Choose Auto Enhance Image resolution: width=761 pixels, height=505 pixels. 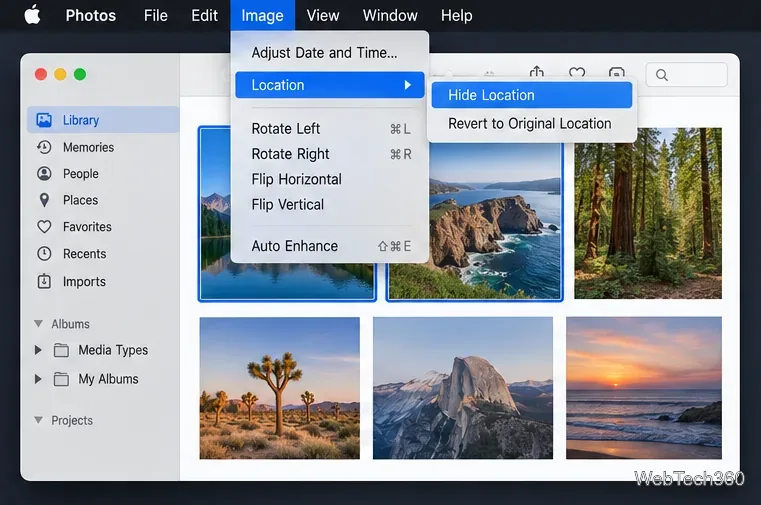(330, 246)
